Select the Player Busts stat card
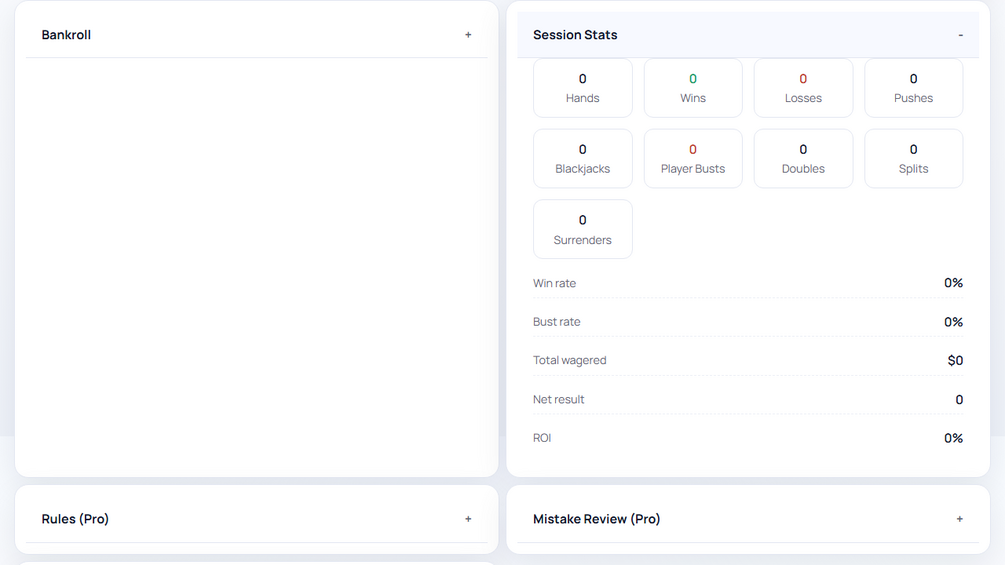The image size is (1005, 565). pos(693,159)
